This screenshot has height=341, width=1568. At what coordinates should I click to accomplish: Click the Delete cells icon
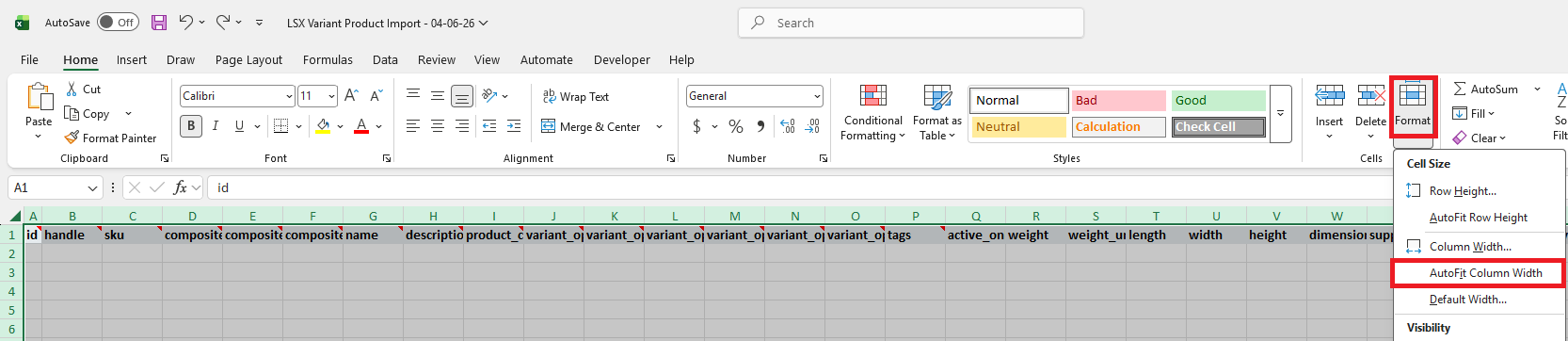point(1370,96)
